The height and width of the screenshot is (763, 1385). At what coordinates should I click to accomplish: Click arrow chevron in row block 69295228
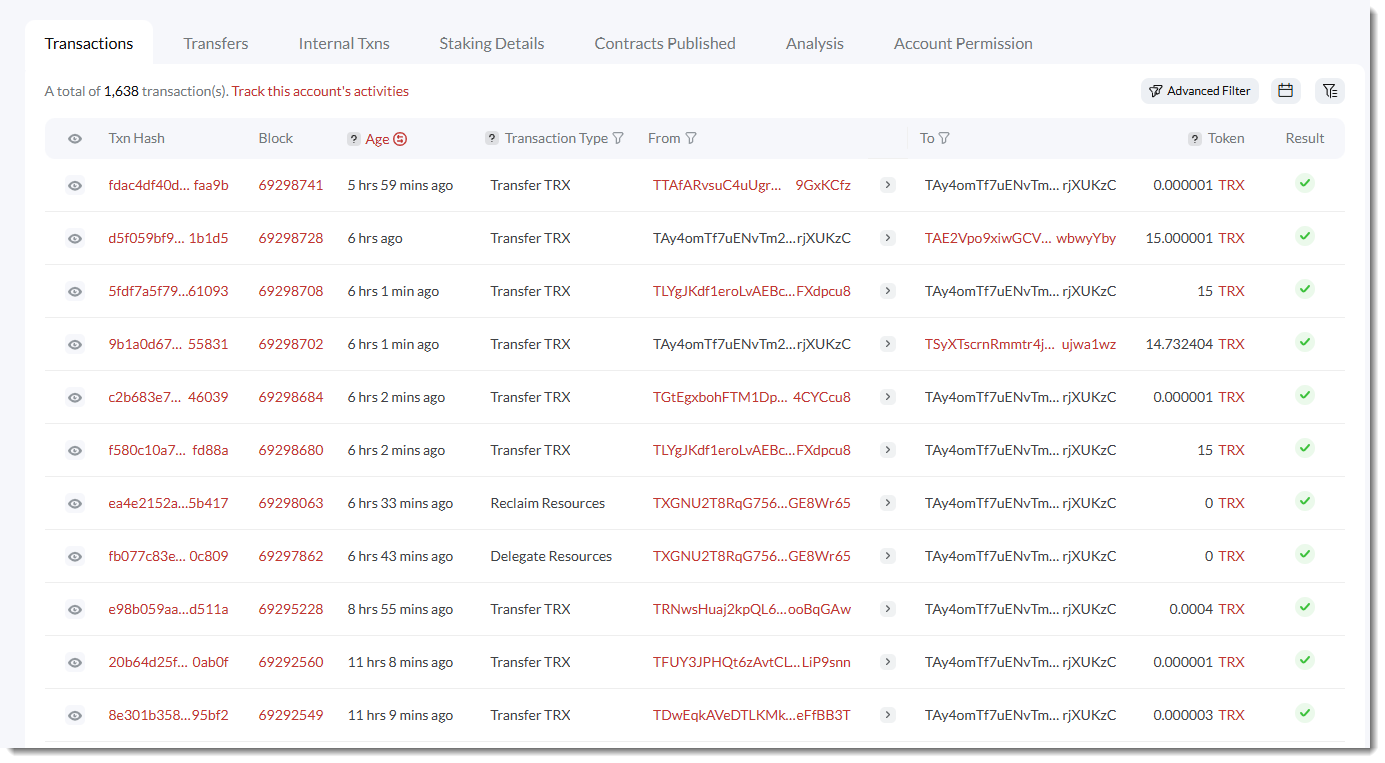887,609
